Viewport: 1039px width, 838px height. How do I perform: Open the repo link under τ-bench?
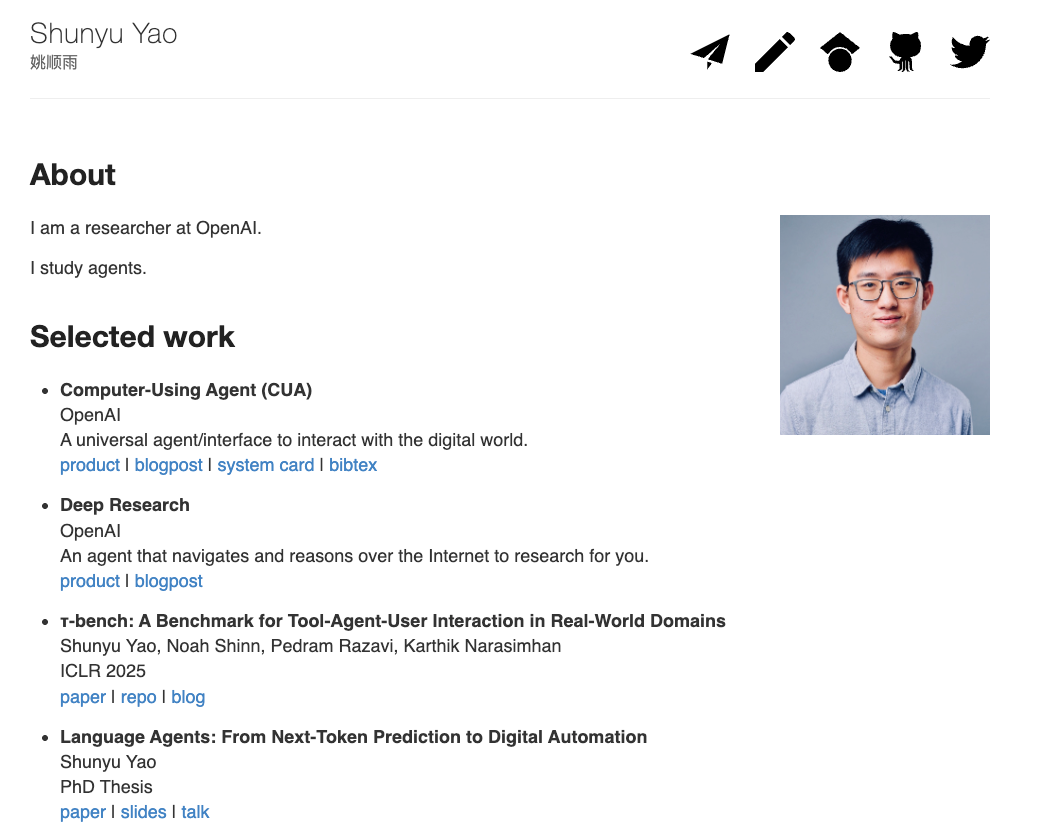point(138,697)
